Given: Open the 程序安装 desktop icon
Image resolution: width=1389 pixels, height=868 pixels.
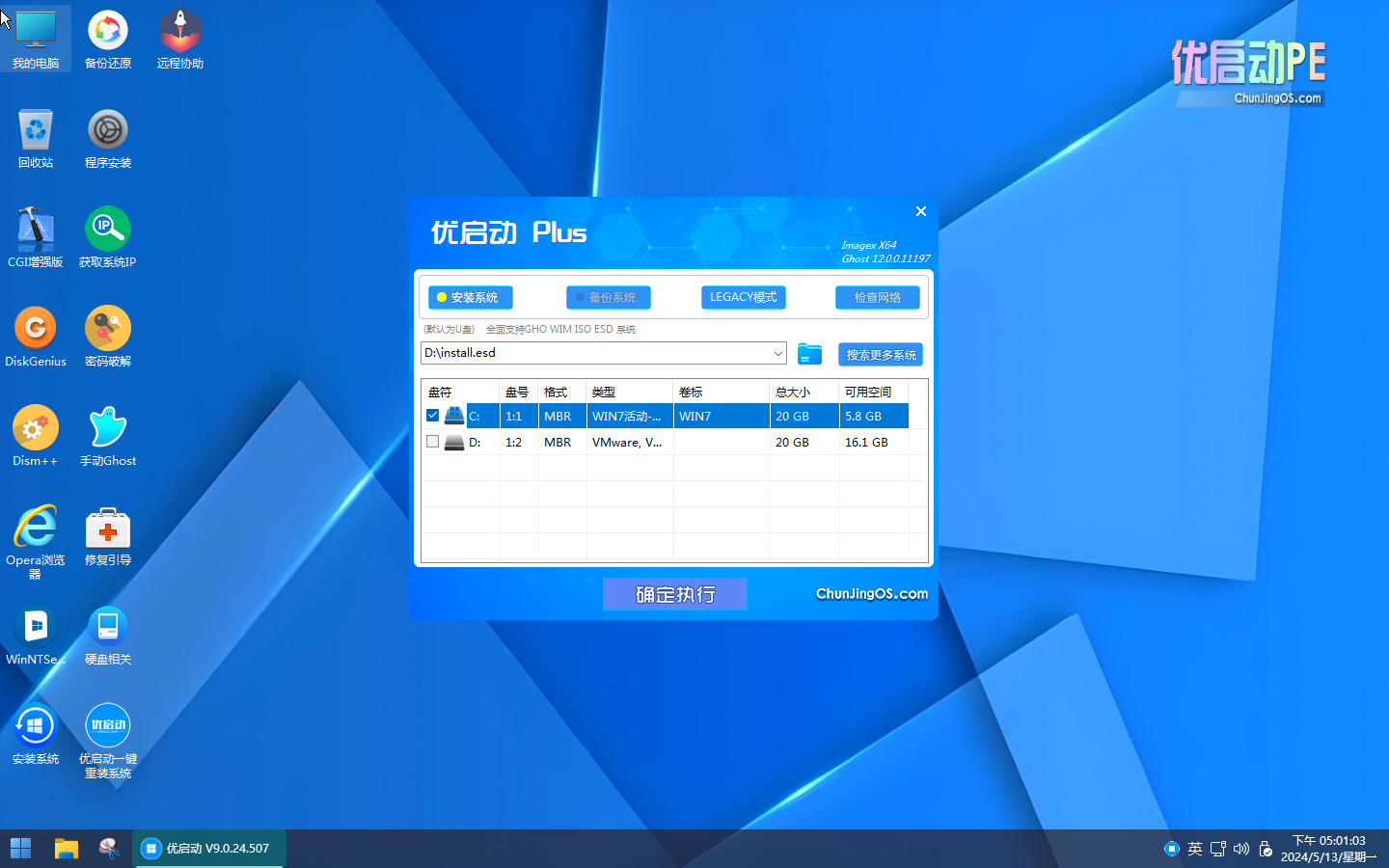Looking at the screenshot, I should click(x=108, y=138).
